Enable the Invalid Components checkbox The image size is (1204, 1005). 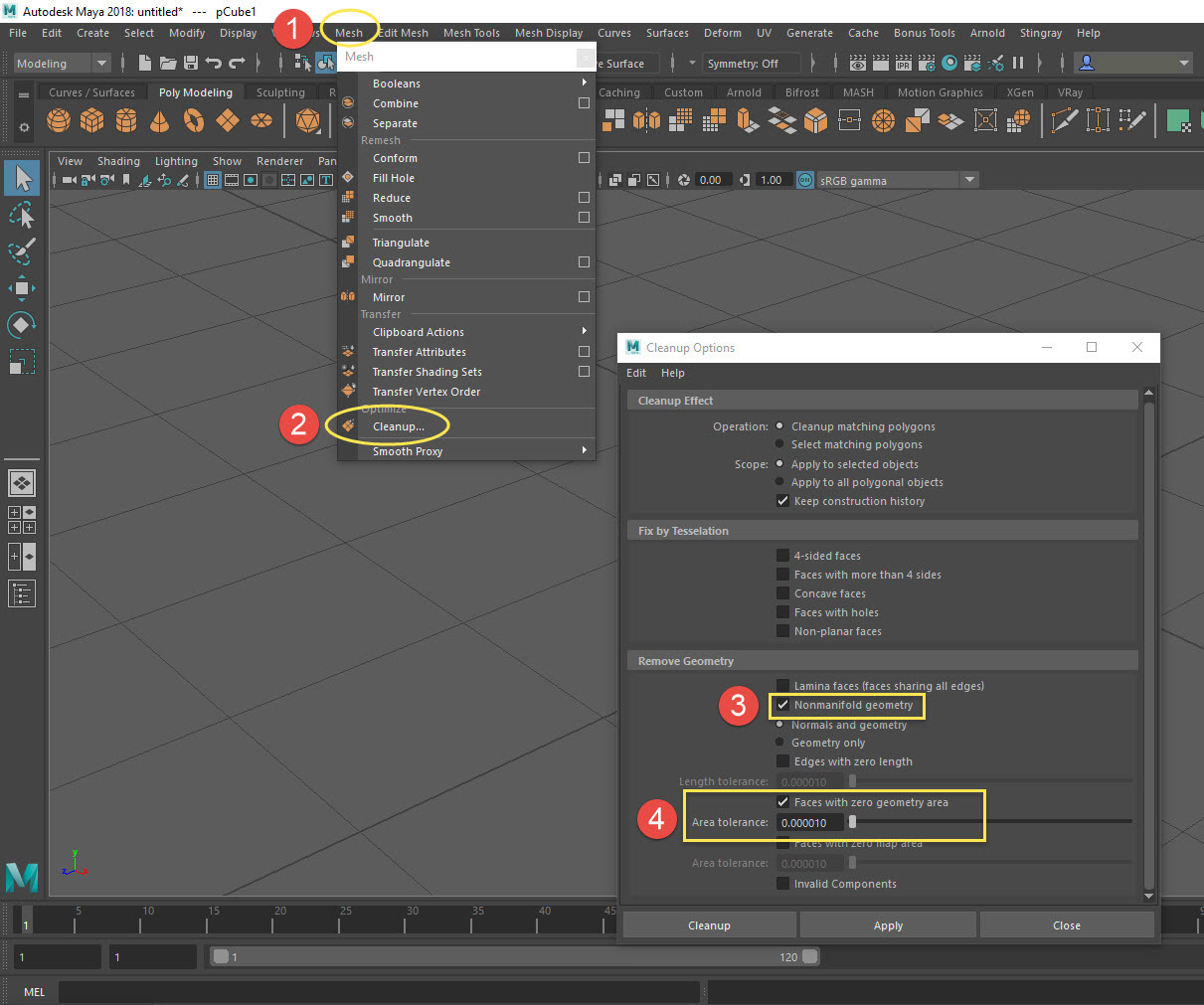[x=782, y=884]
